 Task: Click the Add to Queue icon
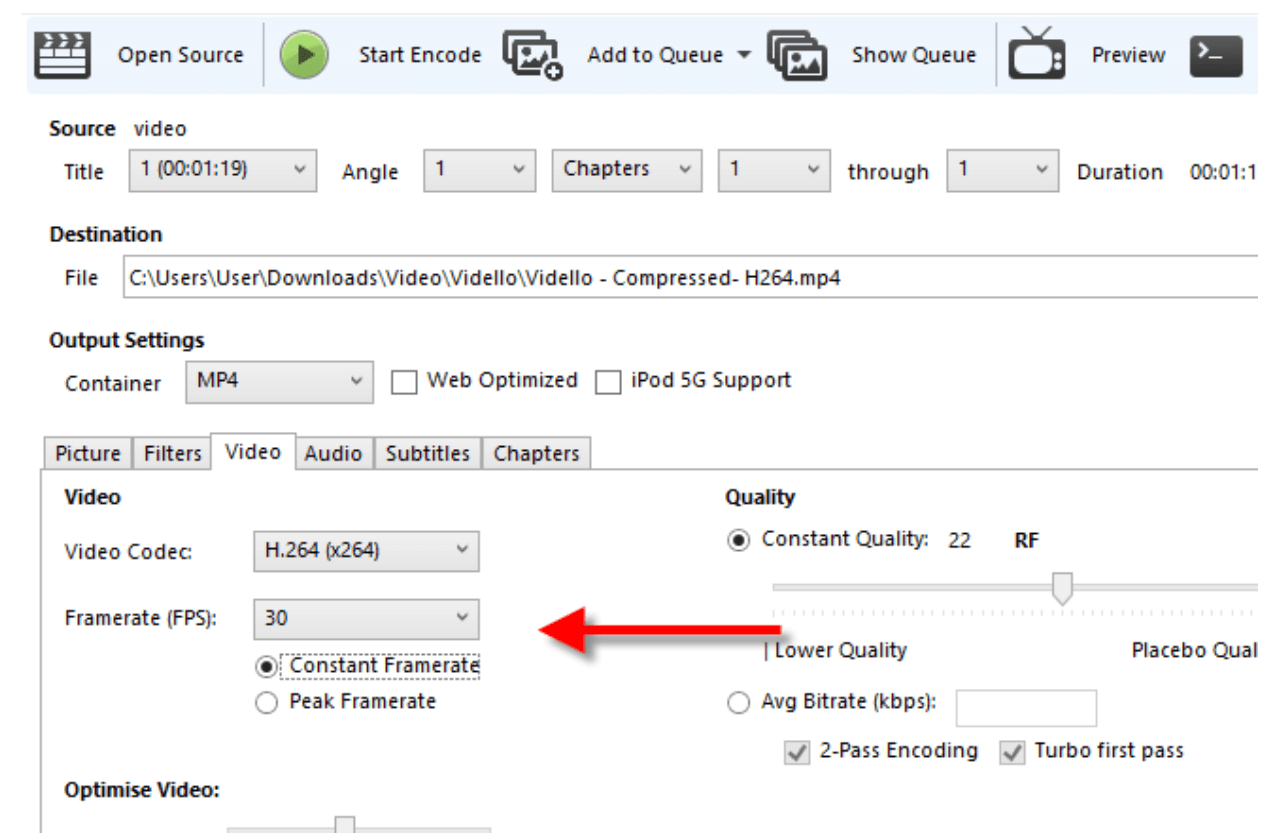532,55
